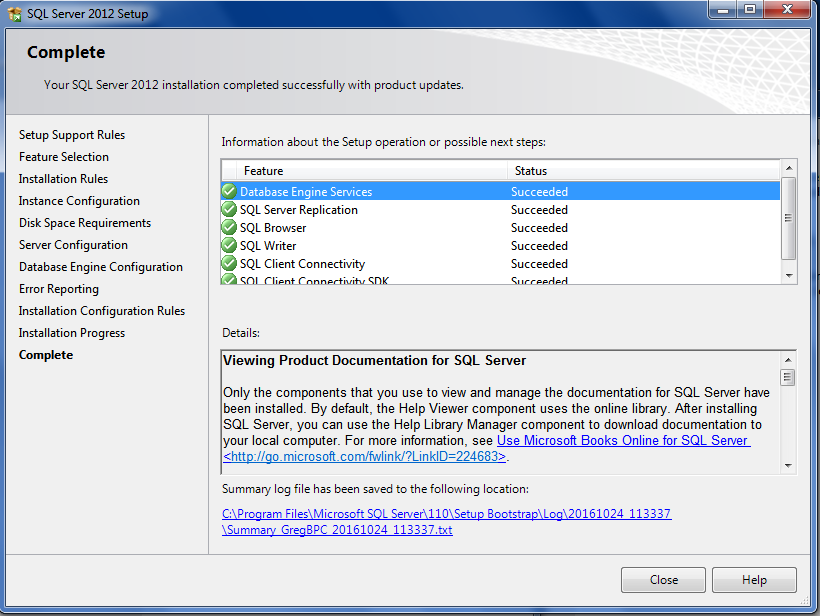Select the Installation Rules step
Viewport: 820px width, 616px height.
coord(63,179)
